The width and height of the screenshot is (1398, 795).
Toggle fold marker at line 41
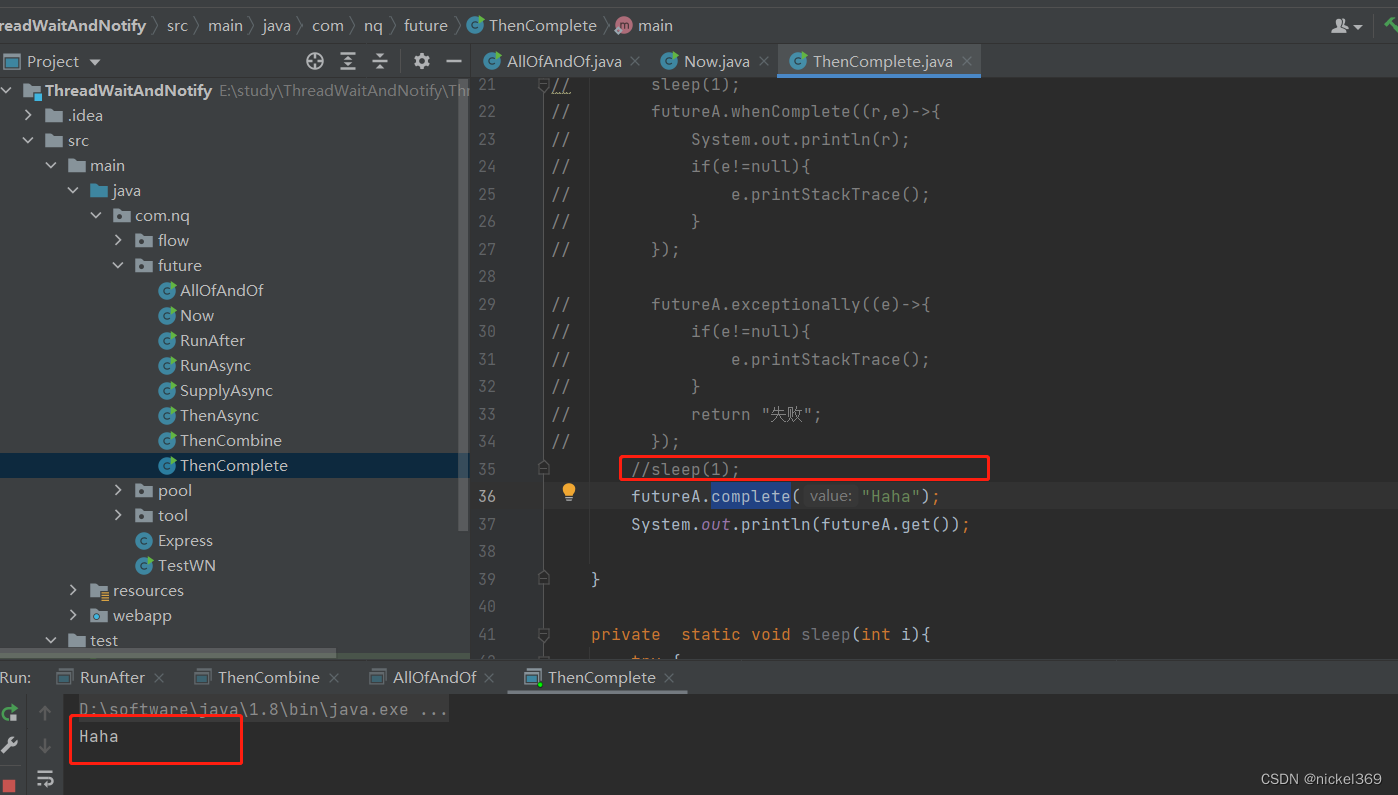click(543, 634)
